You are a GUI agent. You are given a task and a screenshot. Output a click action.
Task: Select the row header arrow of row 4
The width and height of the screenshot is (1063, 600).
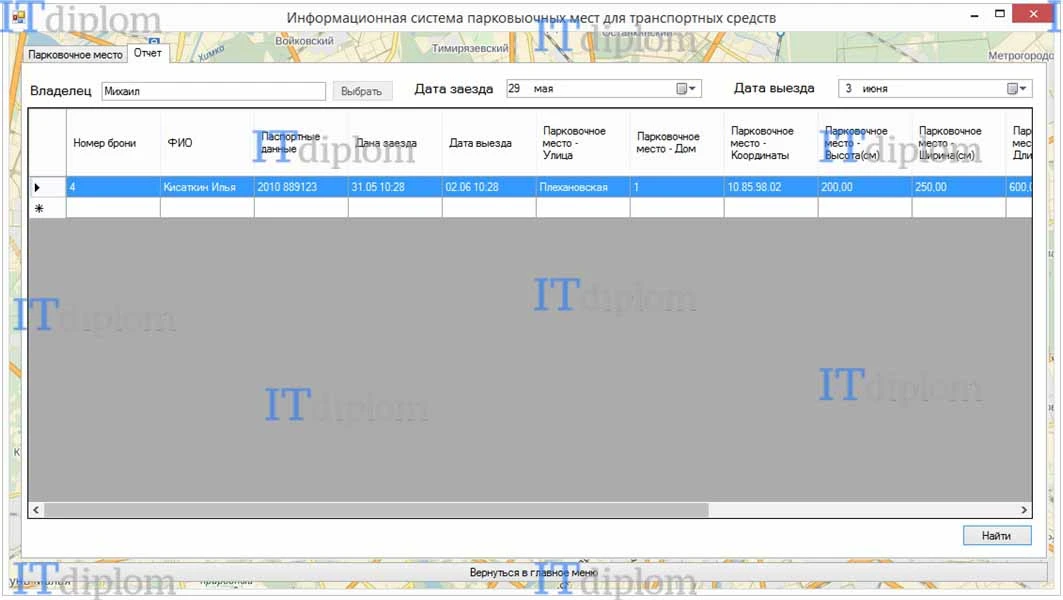[x=47, y=187]
